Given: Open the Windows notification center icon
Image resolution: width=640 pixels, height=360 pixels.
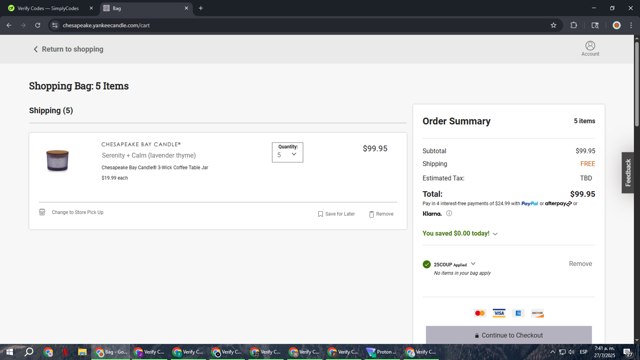Looking at the screenshot, I should (628, 352).
